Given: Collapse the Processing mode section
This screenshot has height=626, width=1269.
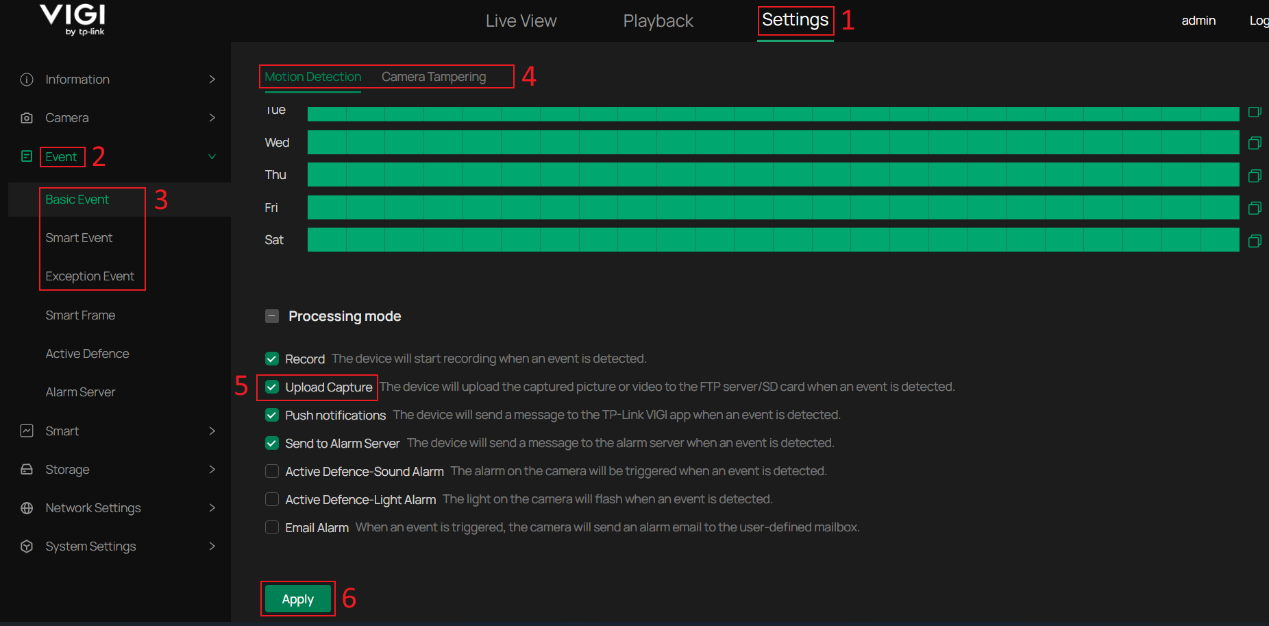Looking at the screenshot, I should coord(271,316).
